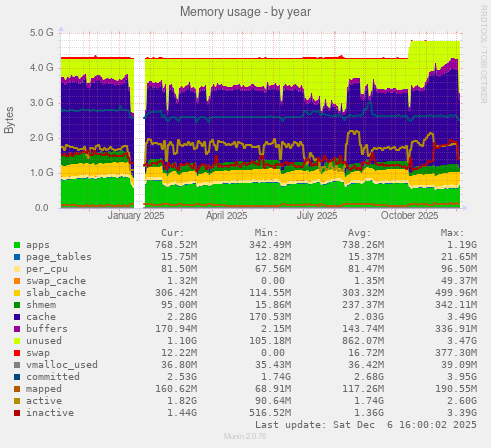The width and height of the screenshot is (491, 448).
Task: Click the 'January 2025' axis label
Action: tap(136, 216)
